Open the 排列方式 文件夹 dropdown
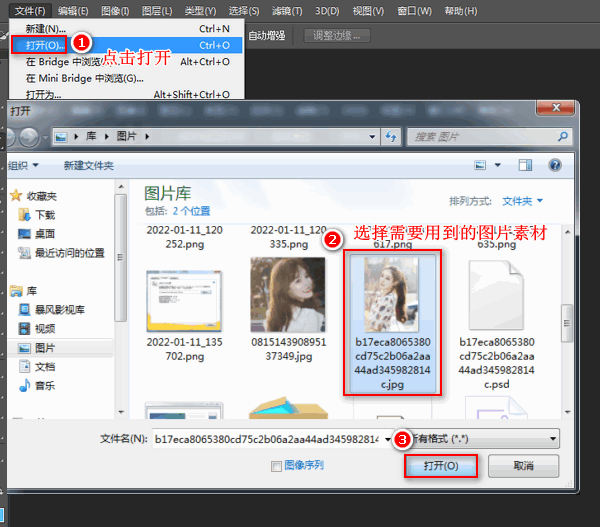Screen dimensions: 600x527 pos(522,201)
